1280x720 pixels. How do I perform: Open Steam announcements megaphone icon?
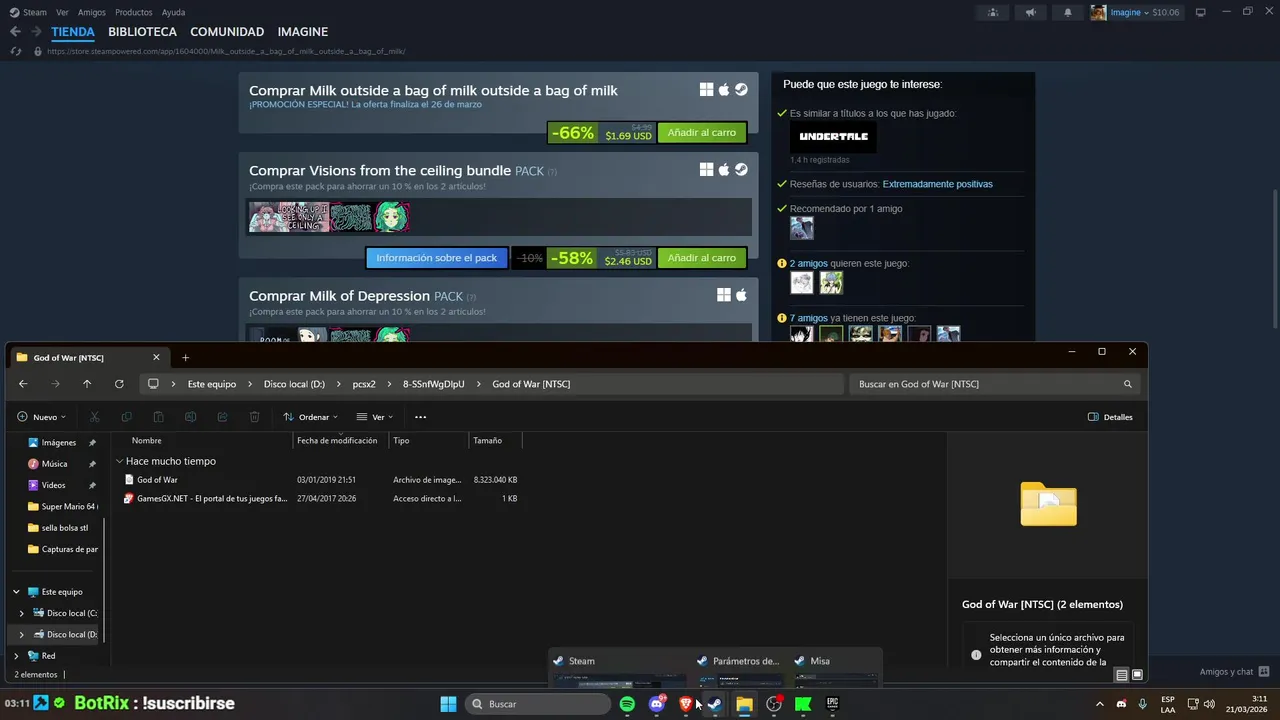click(1030, 12)
